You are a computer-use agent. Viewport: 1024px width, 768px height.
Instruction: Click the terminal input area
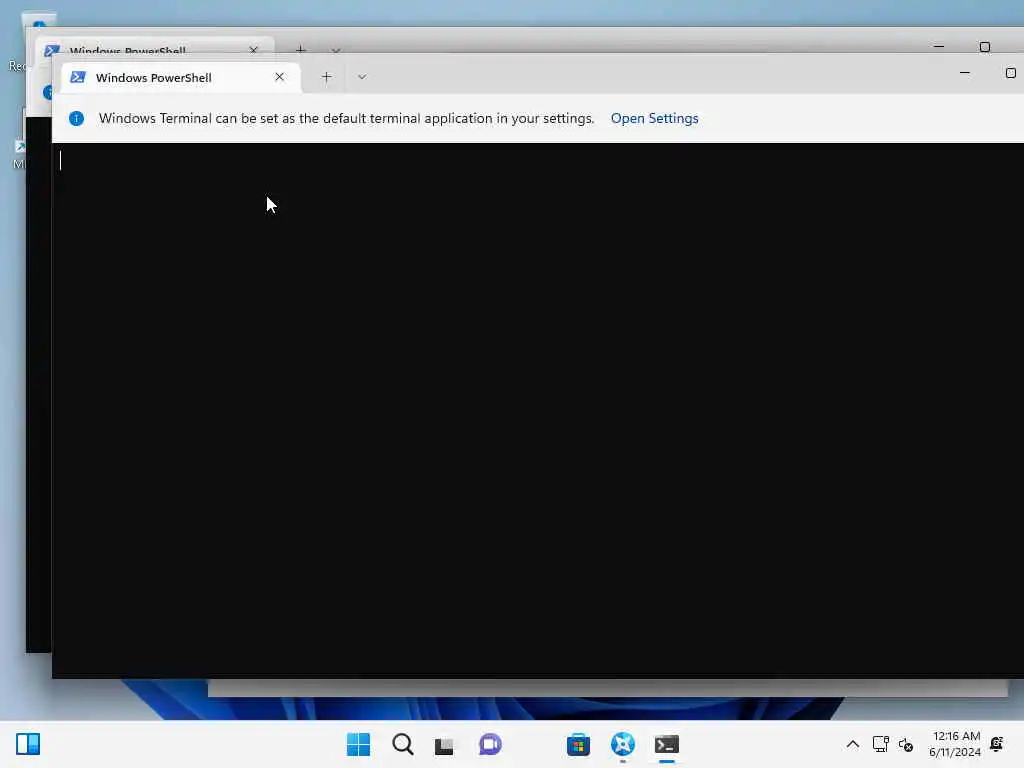click(537, 409)
